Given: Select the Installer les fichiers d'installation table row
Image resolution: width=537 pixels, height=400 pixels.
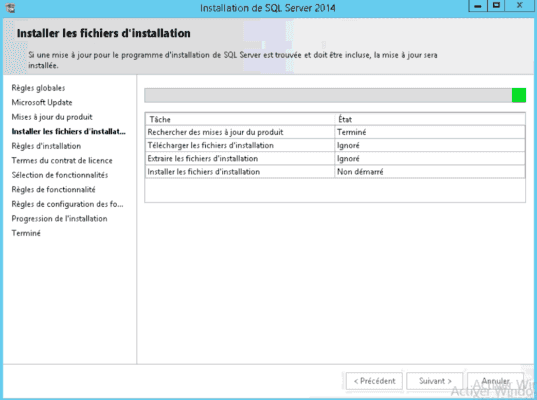Looking at the screenshot, I should [x=335, y=172].
